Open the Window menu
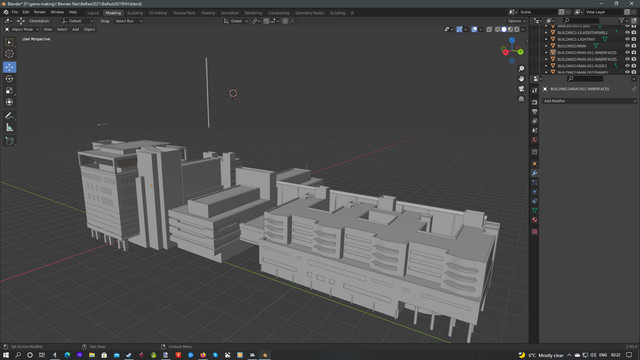The image size is (640, 360). [x=57, y=12]
